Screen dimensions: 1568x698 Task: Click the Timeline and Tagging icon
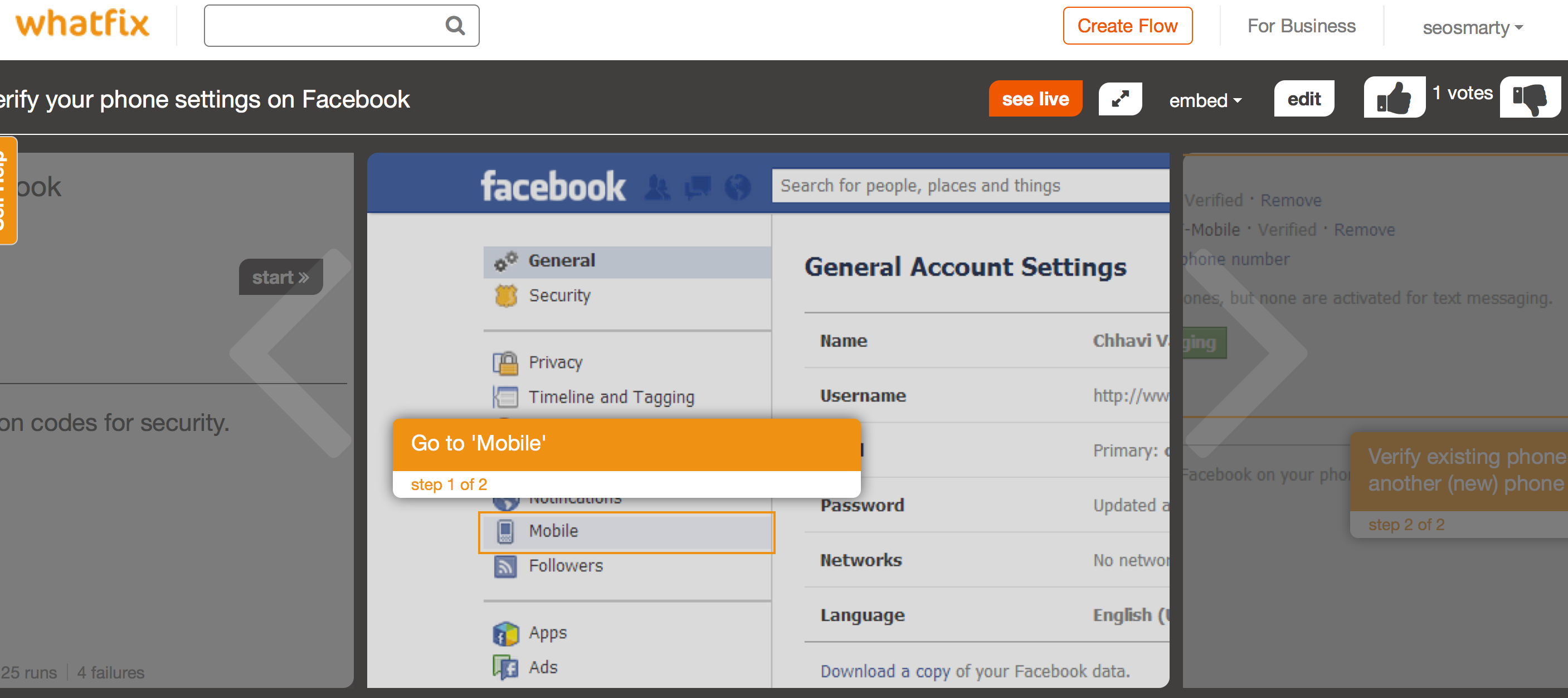coord(505,397)
